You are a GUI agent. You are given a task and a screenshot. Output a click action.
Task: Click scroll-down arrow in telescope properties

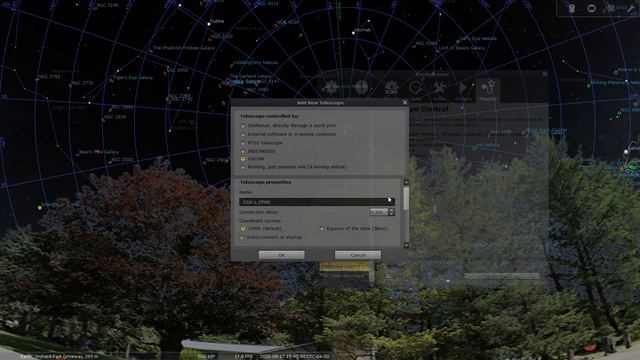point(406,245)
